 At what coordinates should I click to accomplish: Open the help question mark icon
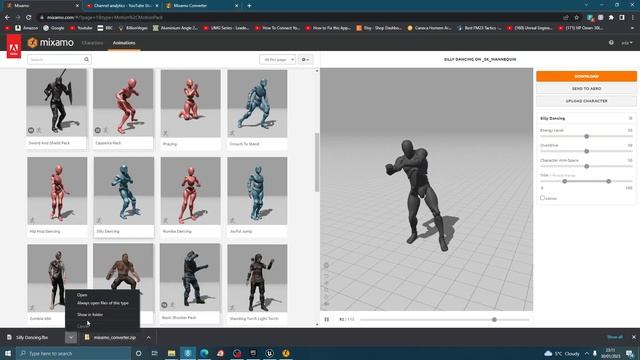tap(611, 42)
